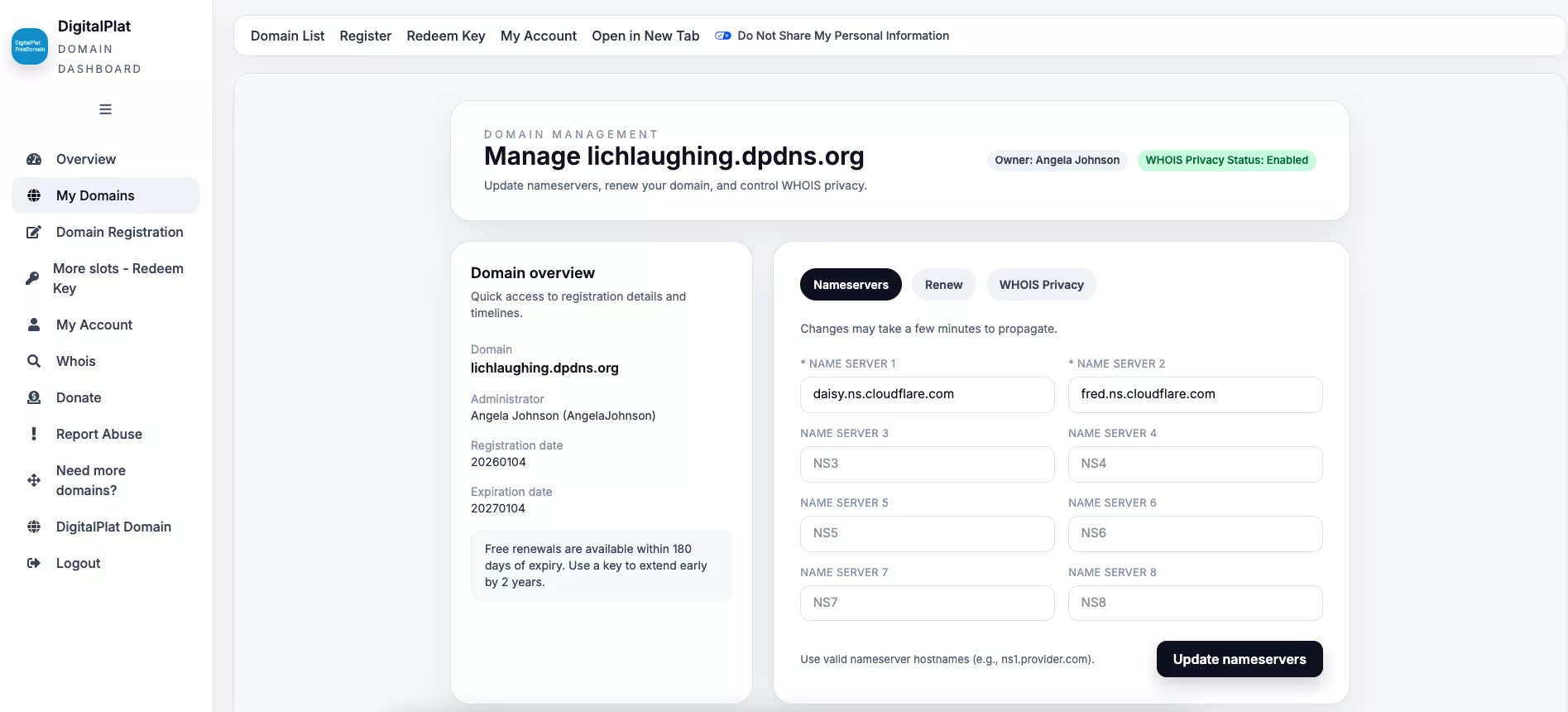
Task: Open Domain List in top navigation
Action: 287,36
